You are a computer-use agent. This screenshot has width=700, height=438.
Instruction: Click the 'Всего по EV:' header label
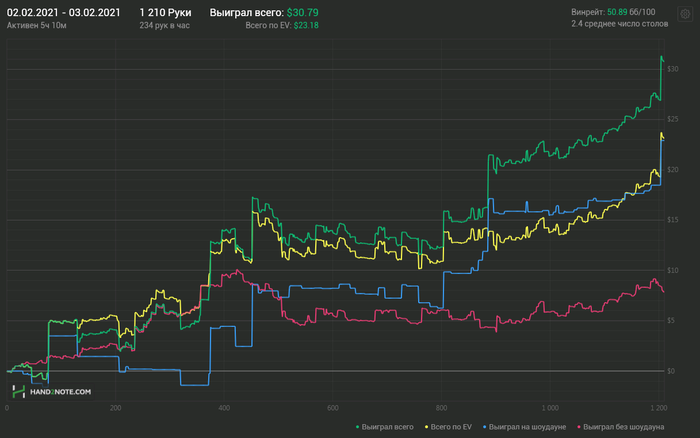(x=268, y=25)
